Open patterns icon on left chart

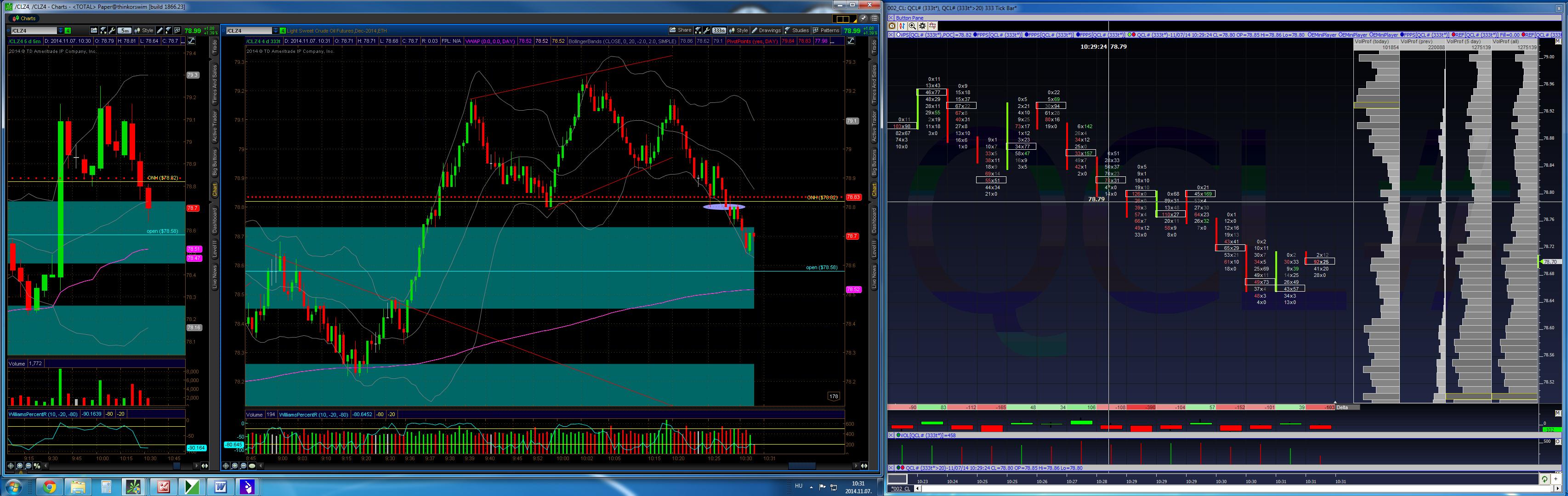177,30
